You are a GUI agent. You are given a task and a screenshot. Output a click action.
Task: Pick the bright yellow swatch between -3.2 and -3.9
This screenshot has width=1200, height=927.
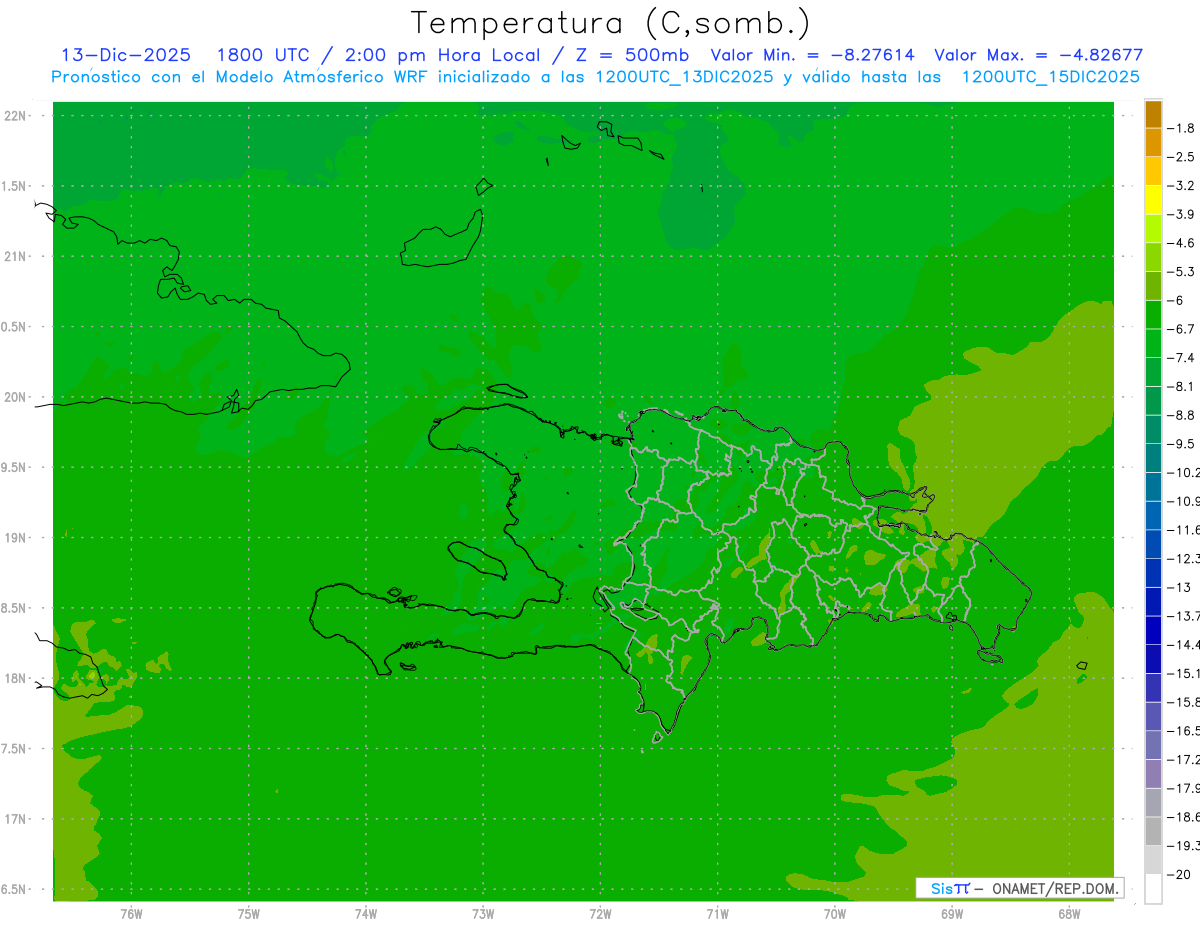coord(1153,200)
